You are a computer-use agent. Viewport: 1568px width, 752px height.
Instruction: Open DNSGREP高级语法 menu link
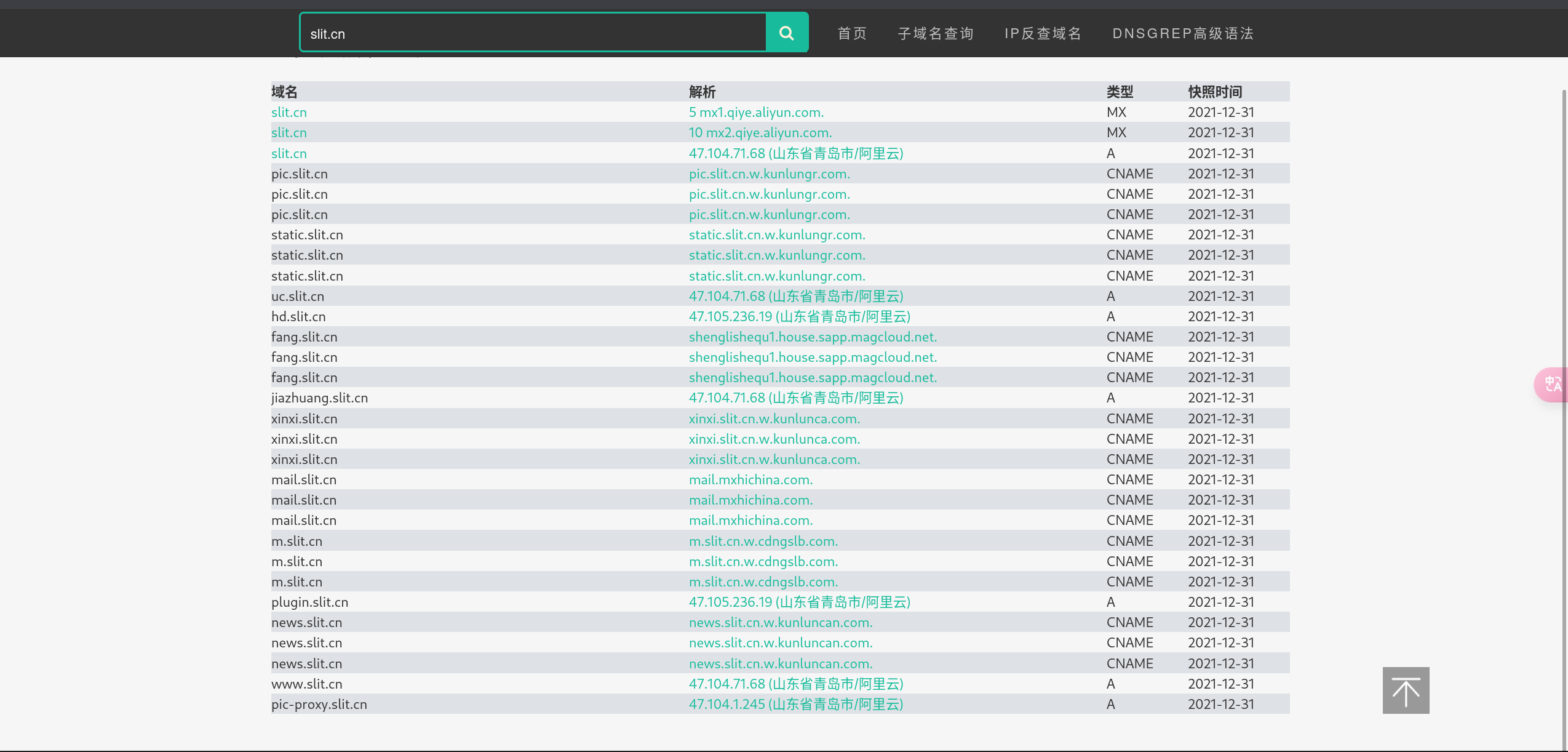[1182, 33]
